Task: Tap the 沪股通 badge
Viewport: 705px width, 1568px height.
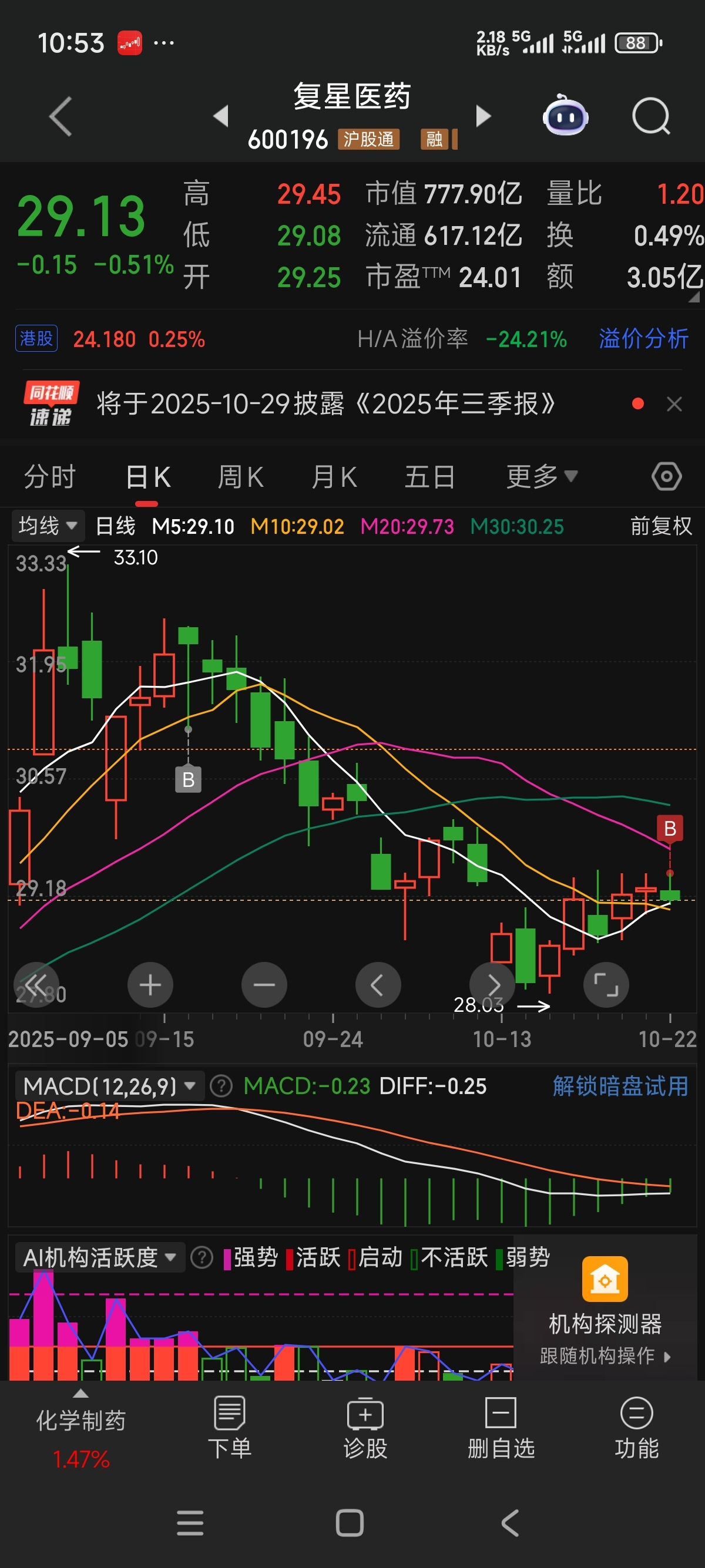Action: [368, 139]
